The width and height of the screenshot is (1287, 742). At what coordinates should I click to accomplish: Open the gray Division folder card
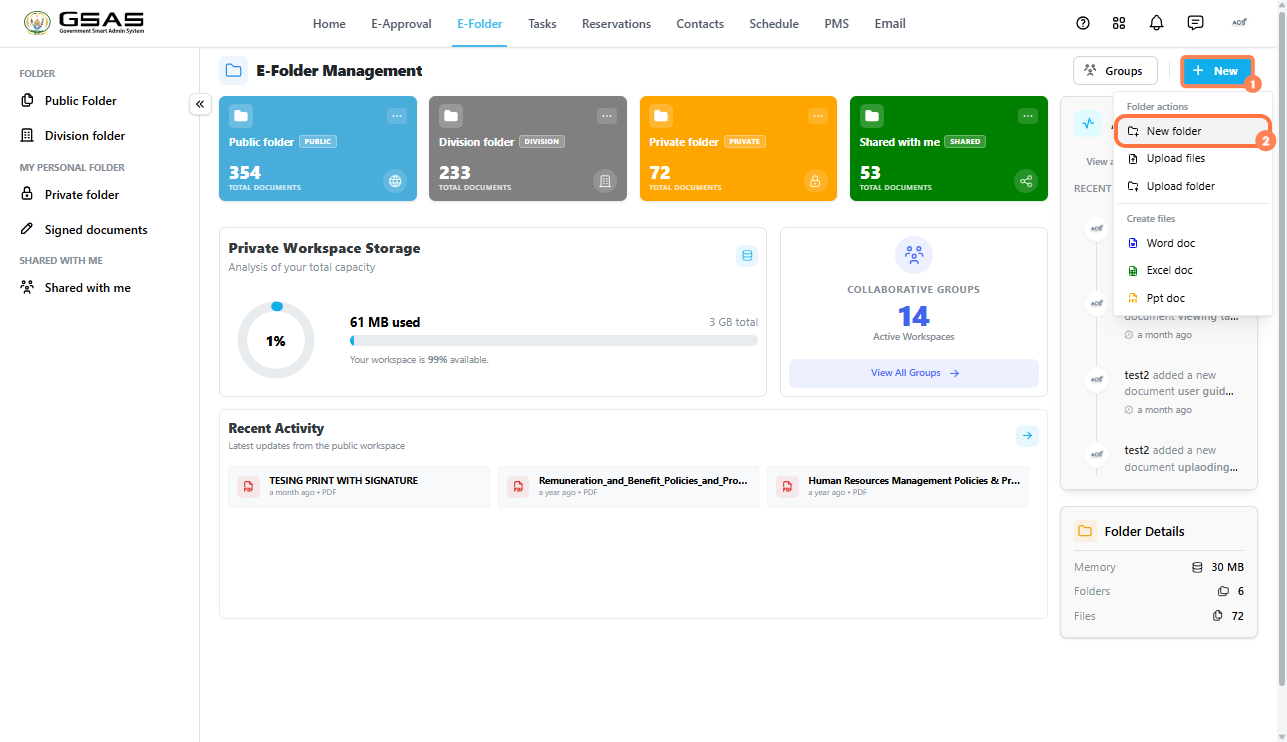click(x=528, y=148)
